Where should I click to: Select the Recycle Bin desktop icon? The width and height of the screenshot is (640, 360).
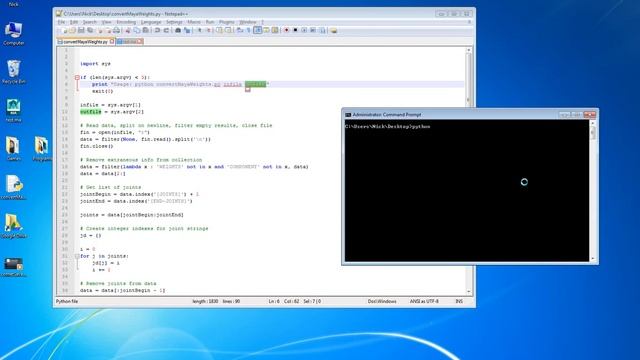(x=13, y=72)
